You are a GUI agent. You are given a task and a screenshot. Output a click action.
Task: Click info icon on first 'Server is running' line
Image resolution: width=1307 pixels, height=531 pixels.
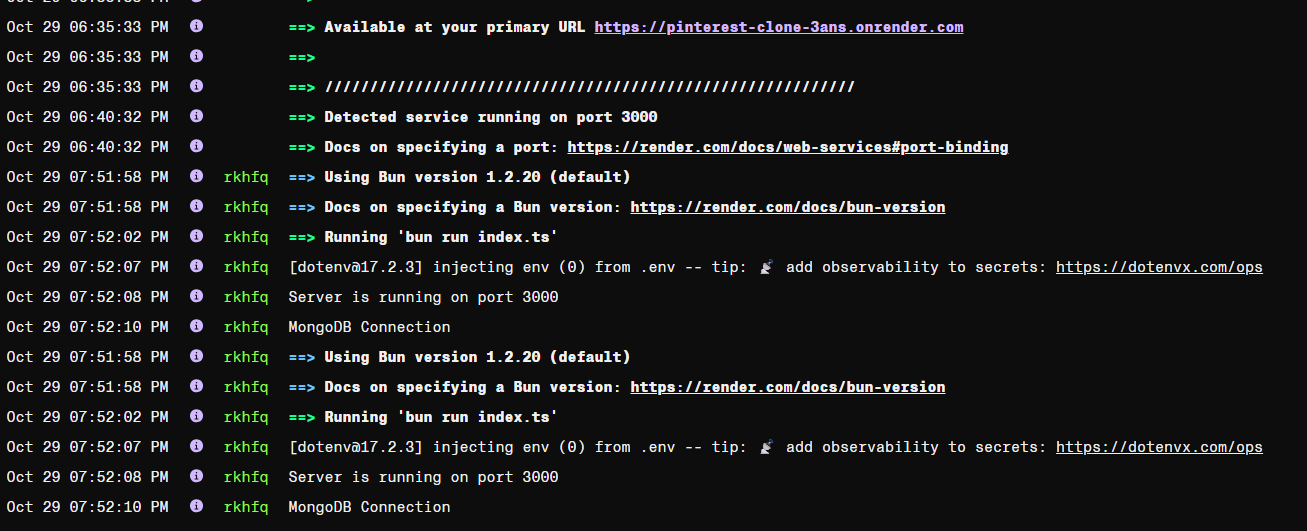coord(196,297)
